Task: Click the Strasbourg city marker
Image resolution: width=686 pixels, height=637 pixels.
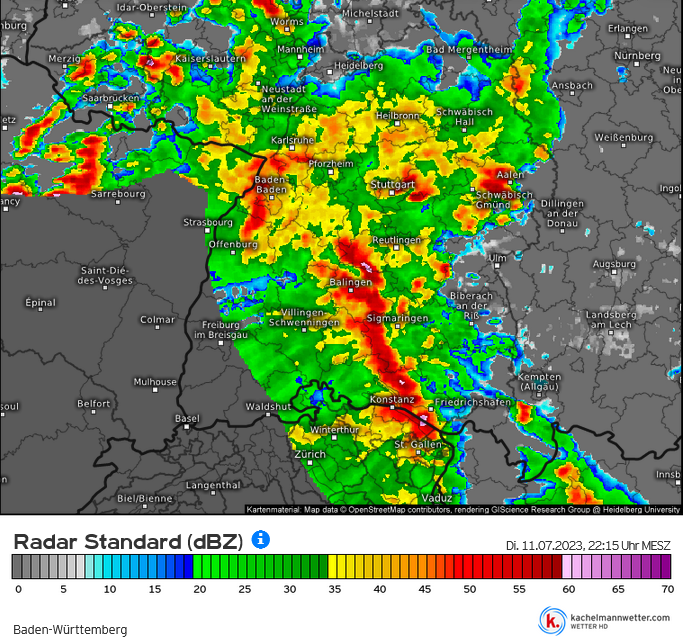Action: 210,231
